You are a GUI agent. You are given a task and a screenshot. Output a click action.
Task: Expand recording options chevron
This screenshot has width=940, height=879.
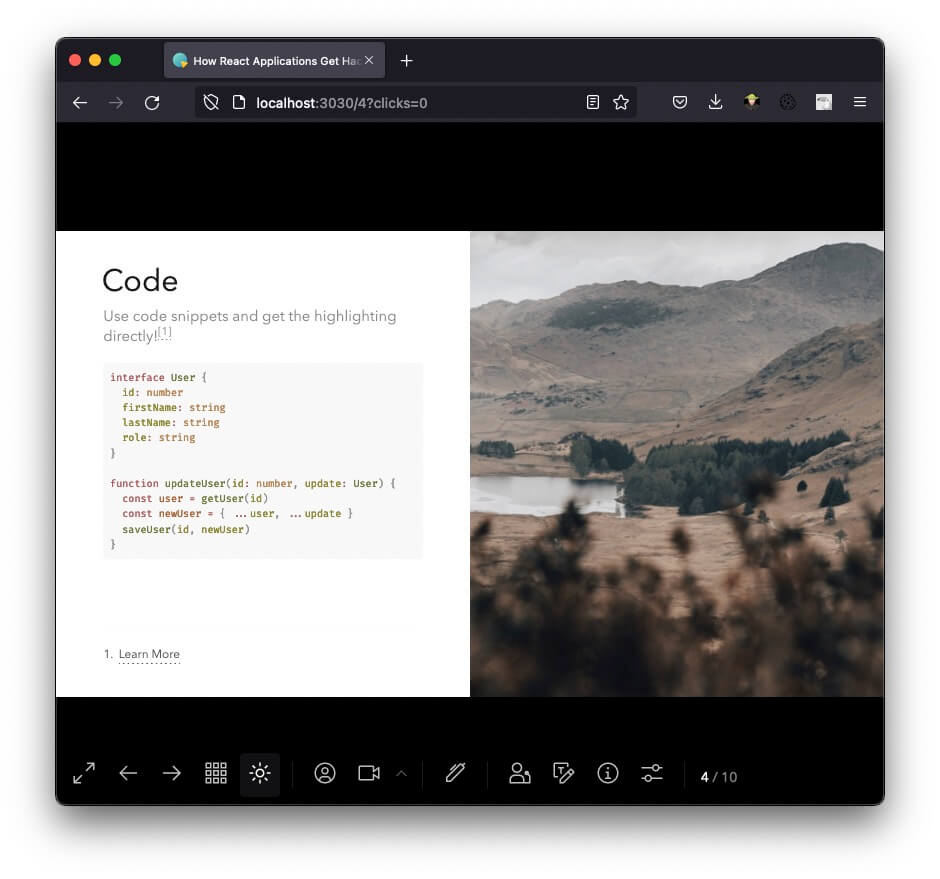pos(402,773)
